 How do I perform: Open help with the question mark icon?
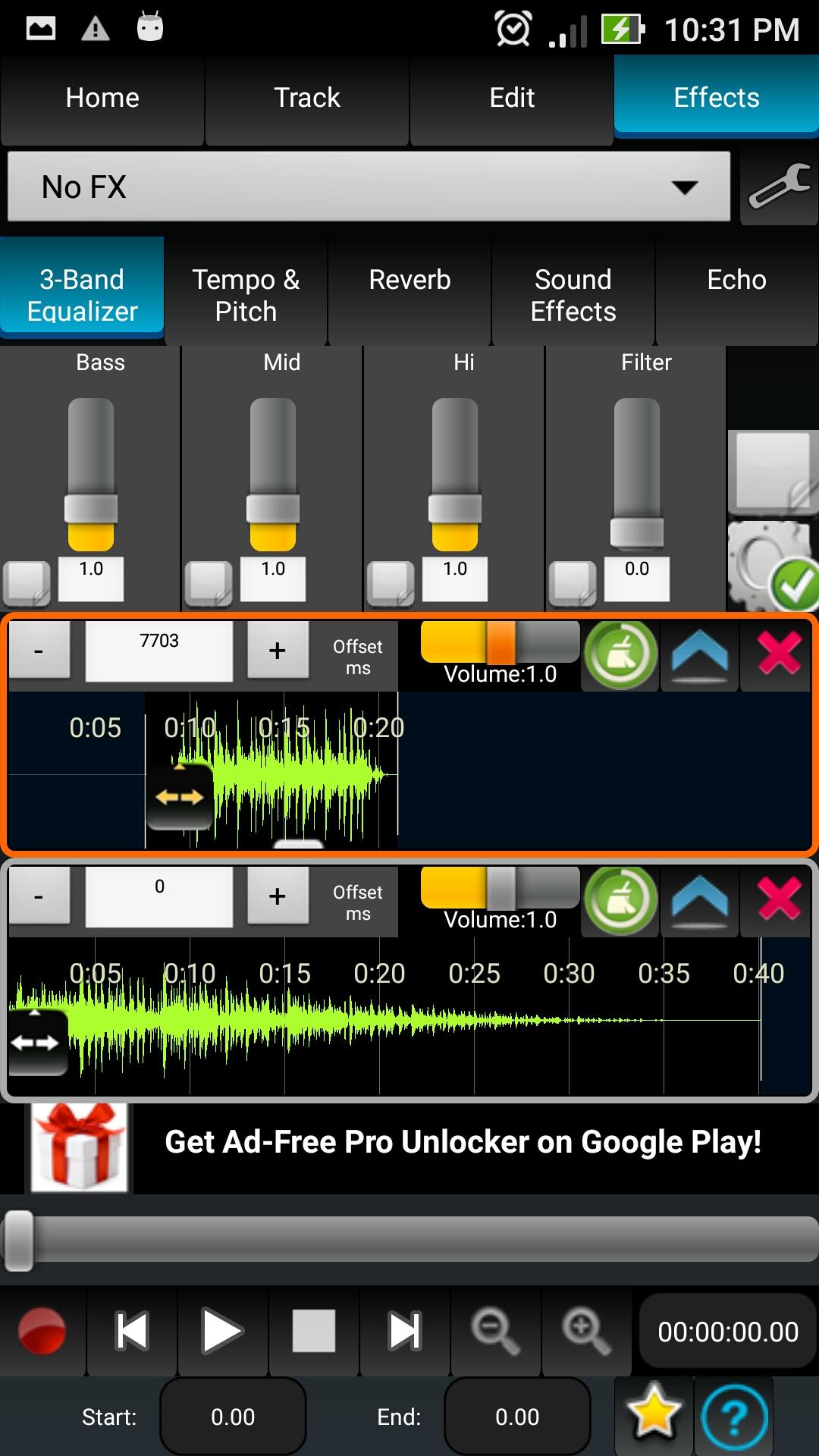734,1417
